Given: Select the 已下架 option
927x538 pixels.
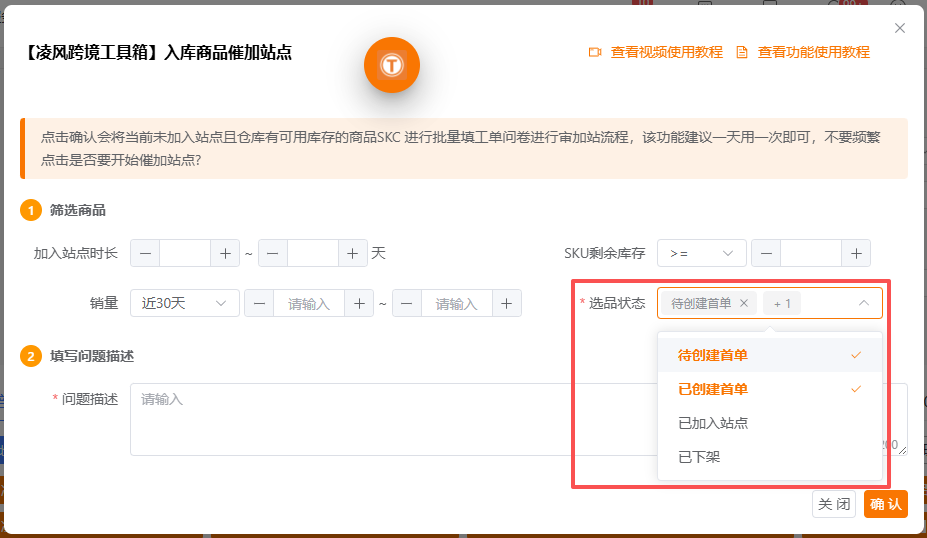Looking at the screenshot, I should [x=770, y=457].
